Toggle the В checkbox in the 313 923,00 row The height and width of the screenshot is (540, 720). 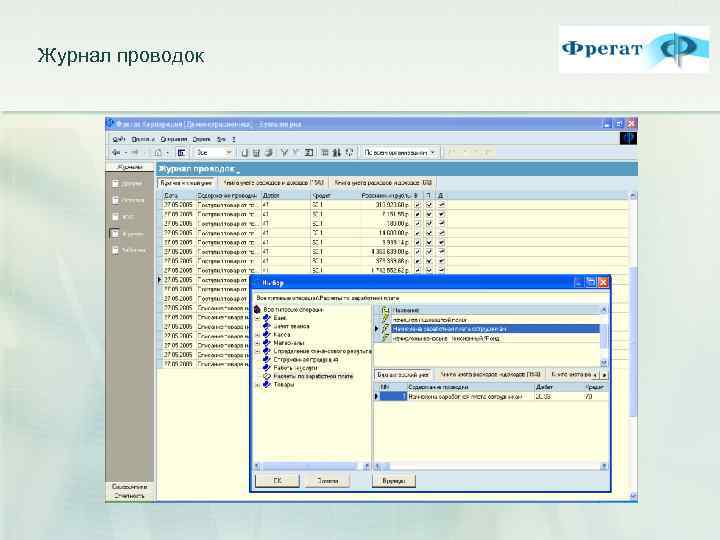[417, 205]
